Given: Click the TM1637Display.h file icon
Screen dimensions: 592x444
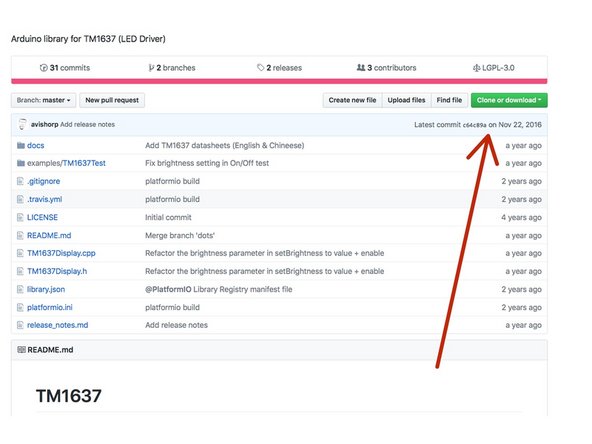Looking at the screenshot, I should click(20, 271).
